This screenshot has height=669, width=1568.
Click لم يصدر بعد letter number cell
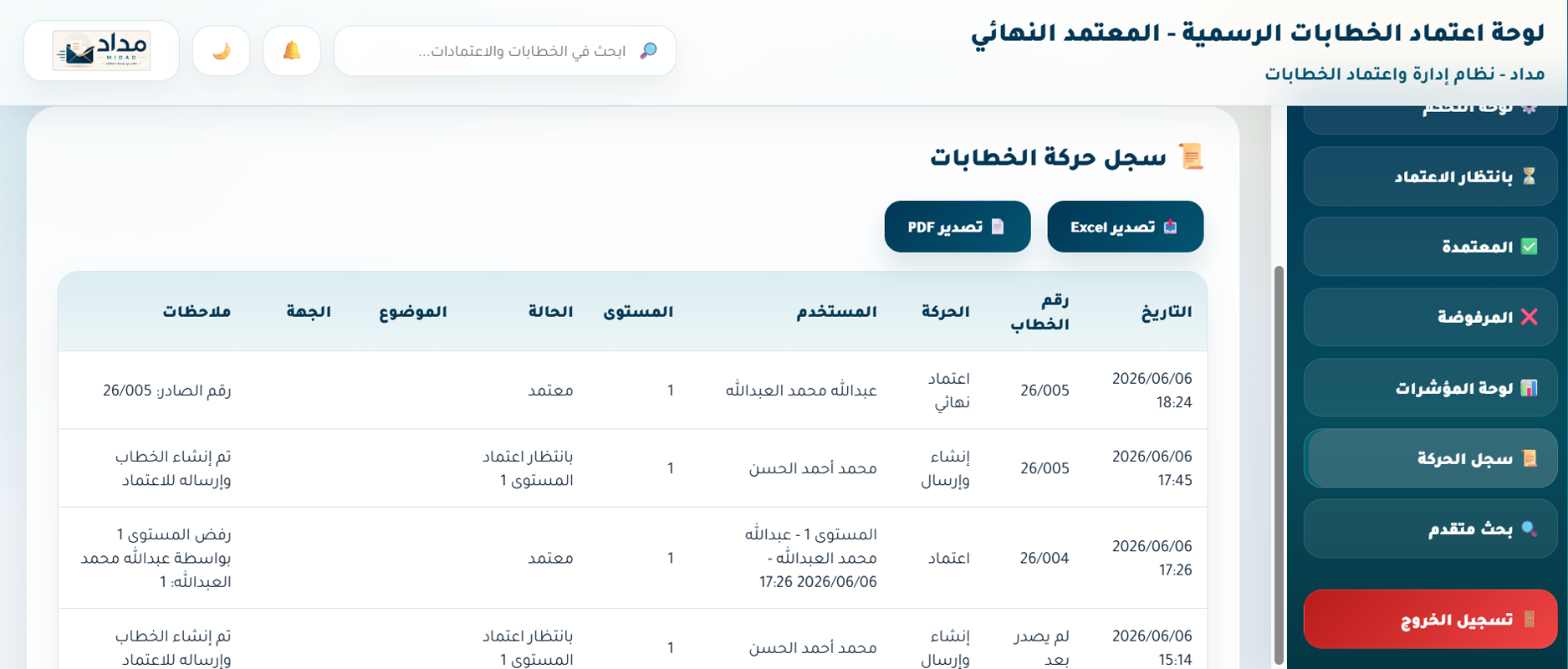(1041, 647)
